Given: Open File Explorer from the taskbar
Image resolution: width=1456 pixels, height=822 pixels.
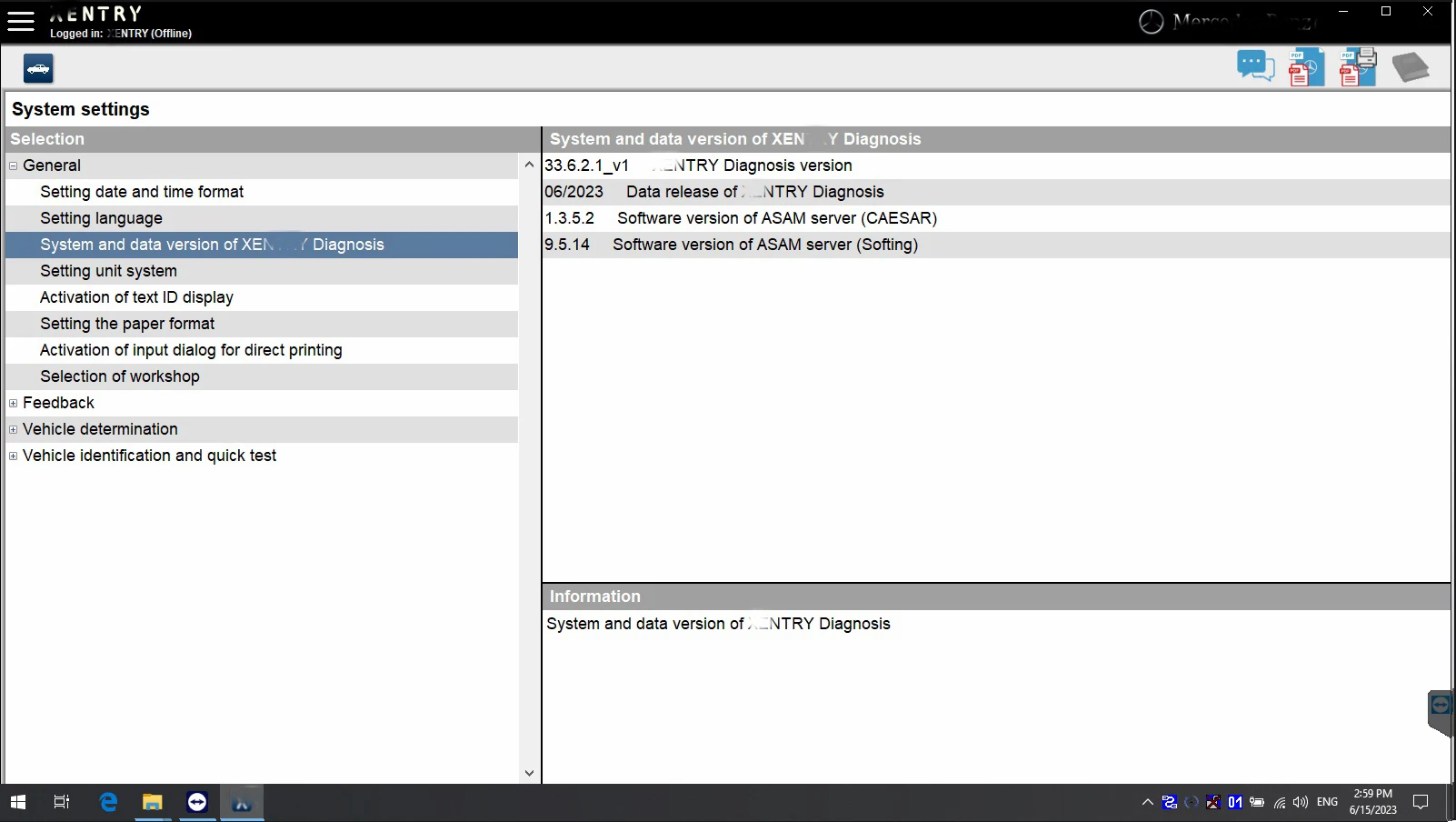Looking at the screenshot, I should pyautogui.click(x=152, y=802).
